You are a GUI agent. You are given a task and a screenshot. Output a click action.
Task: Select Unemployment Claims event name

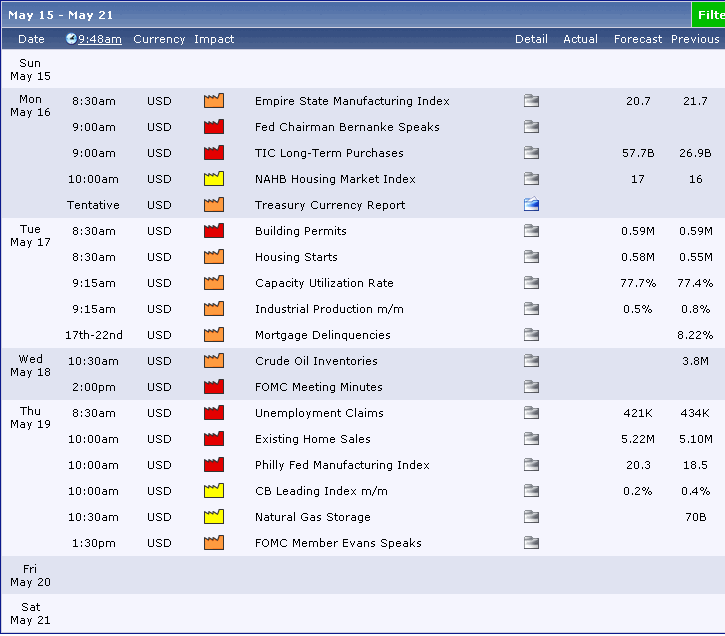pyautogui.click(x=319, y=413)
